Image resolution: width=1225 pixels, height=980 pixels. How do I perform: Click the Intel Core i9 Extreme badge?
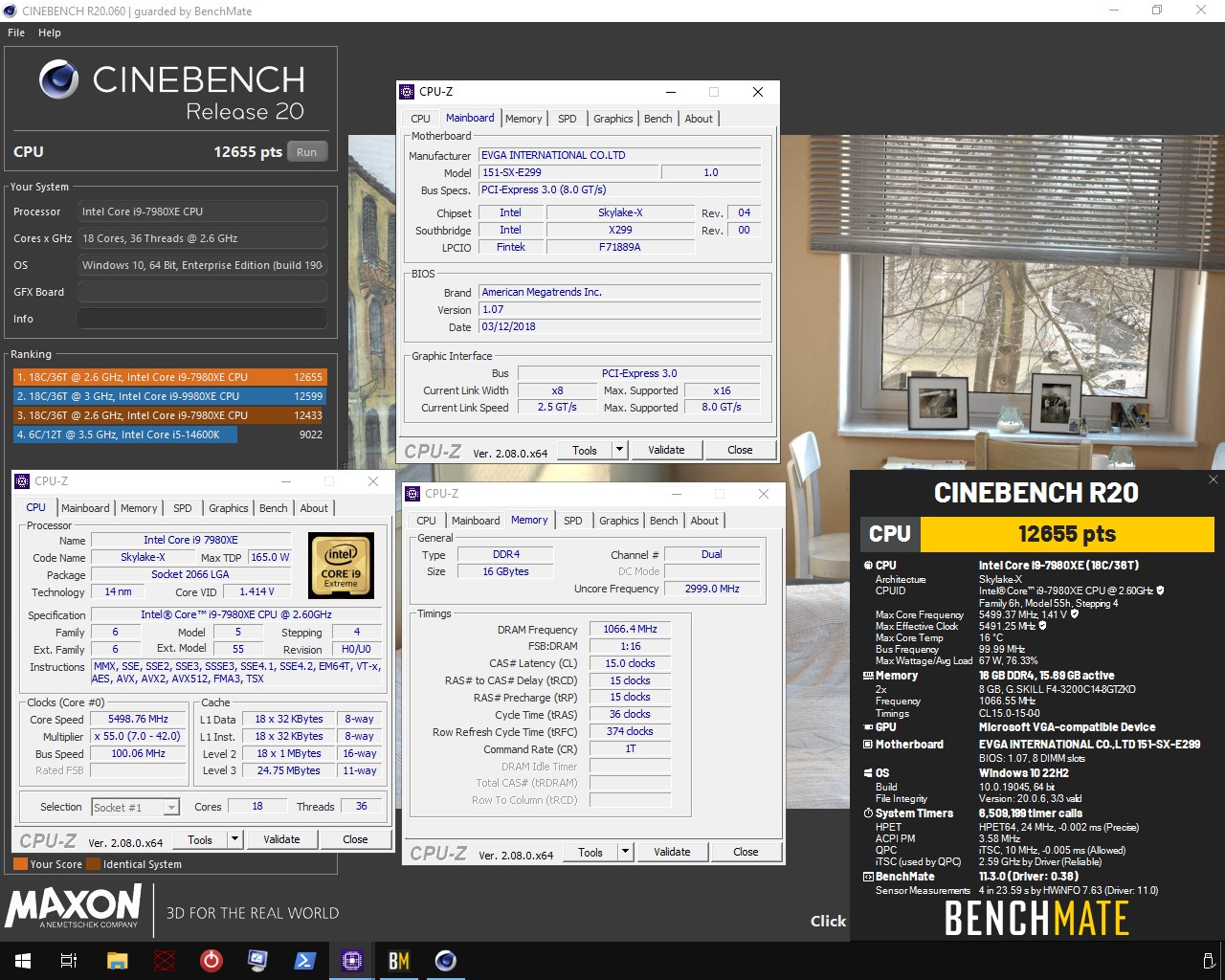tap(342, 567)
